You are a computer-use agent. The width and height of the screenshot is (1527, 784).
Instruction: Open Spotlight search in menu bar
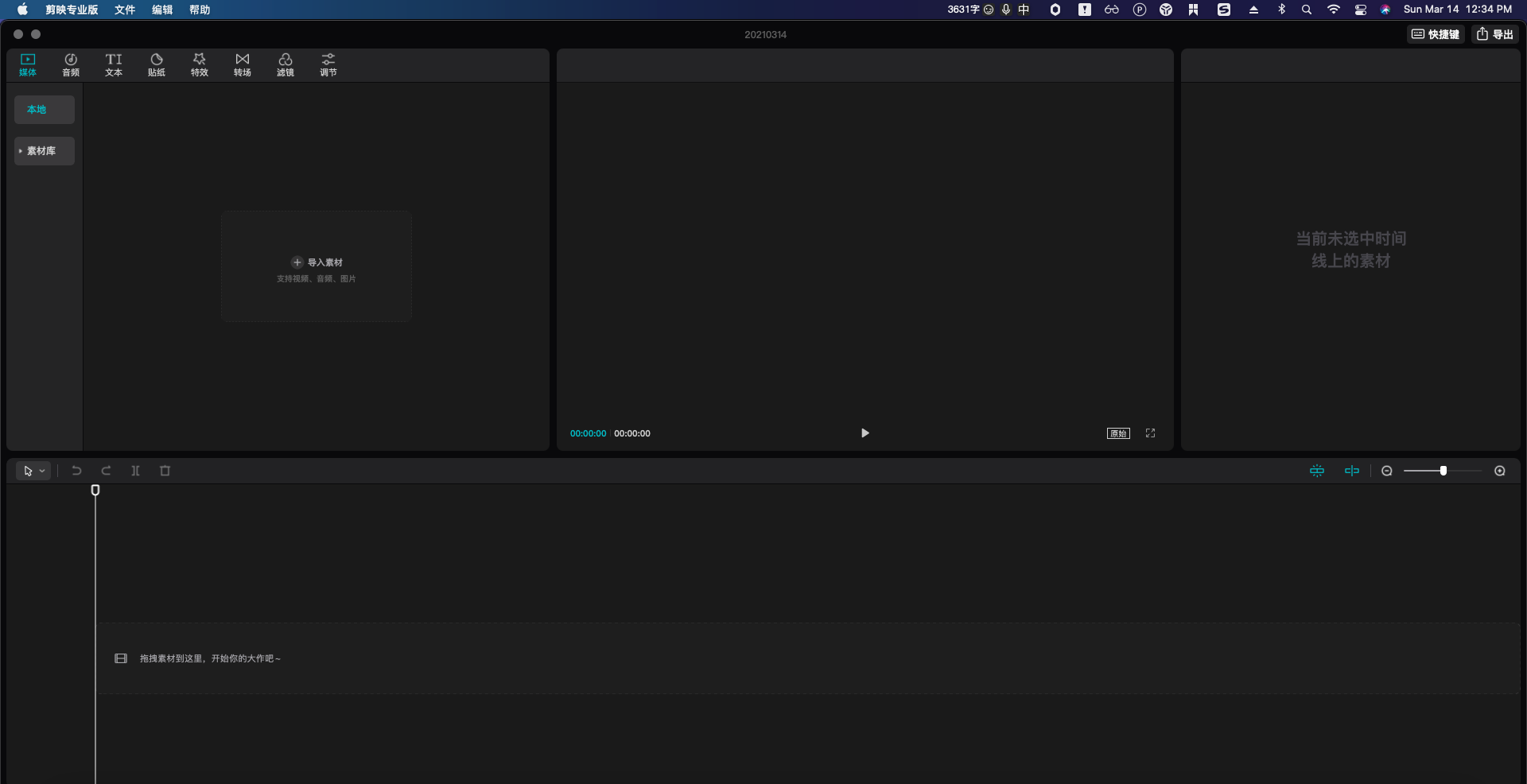click(x=1307, y=10)
